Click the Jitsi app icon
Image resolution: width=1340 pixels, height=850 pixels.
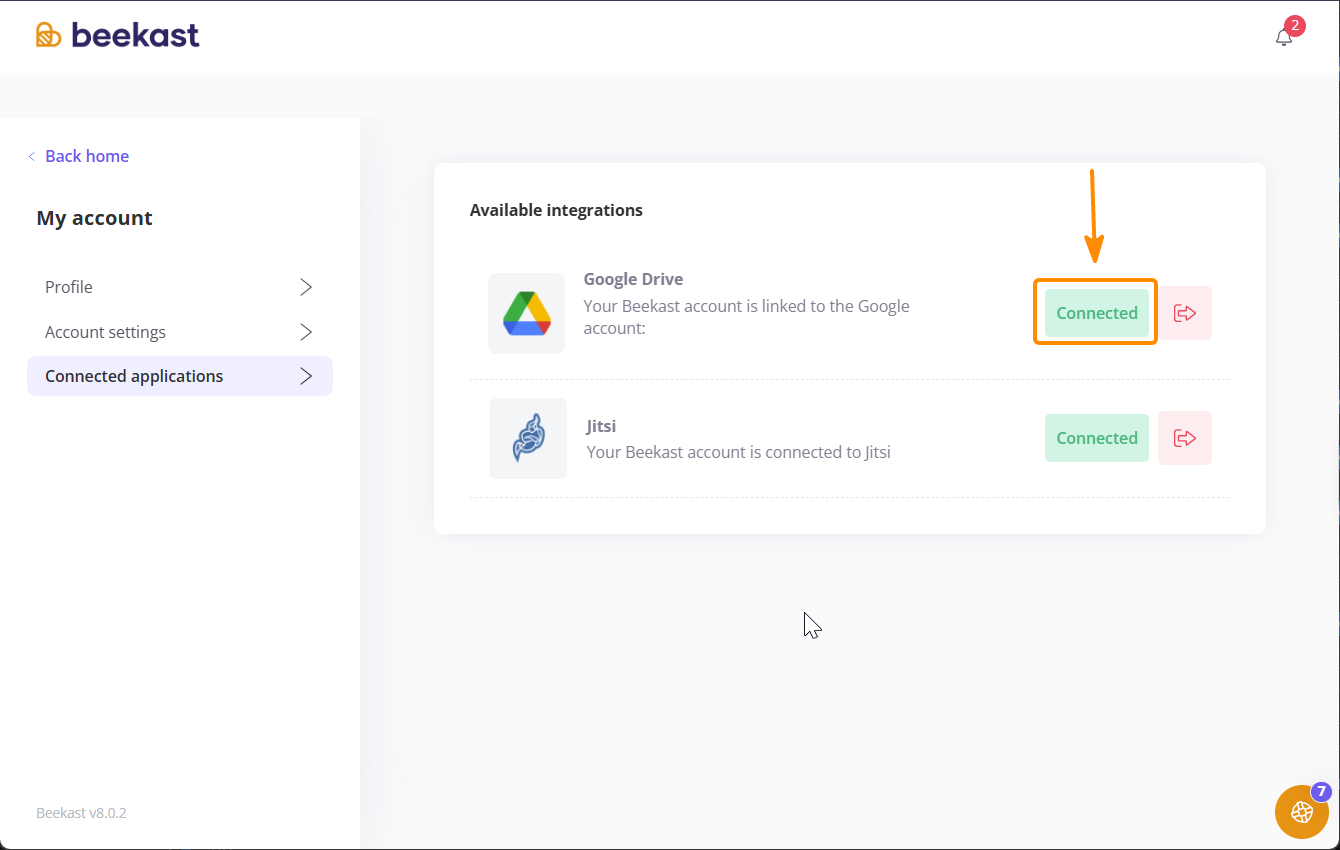pos(528,438)
